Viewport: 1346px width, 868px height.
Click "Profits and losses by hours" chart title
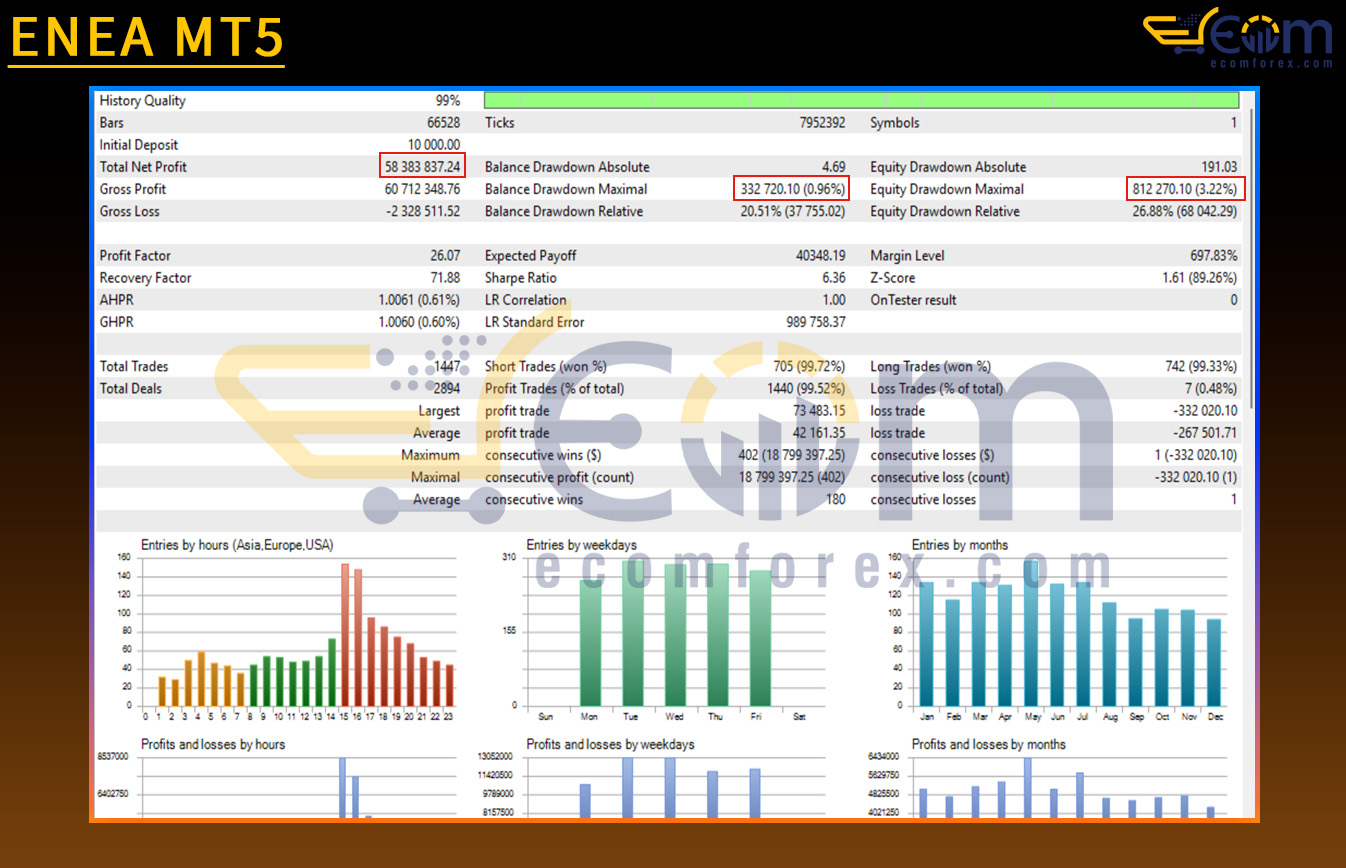(213, 744)
